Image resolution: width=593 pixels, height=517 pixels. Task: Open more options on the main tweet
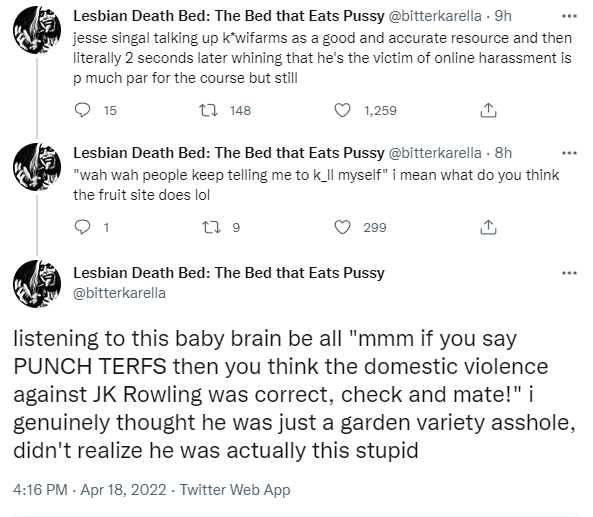569,273
